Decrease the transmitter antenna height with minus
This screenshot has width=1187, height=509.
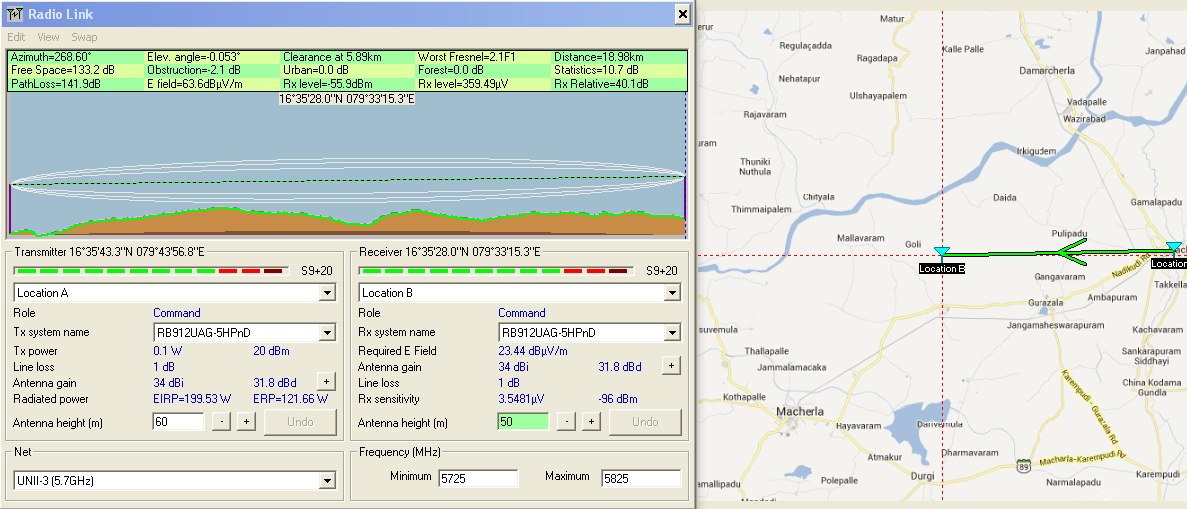pyautogui.click(x=220, y=422)
